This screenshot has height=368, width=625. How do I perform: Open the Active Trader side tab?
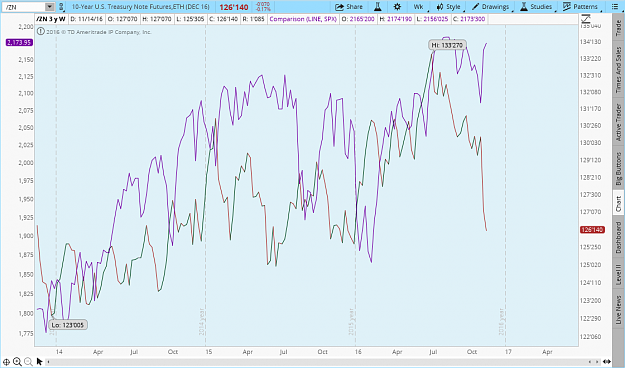[618, 122]
